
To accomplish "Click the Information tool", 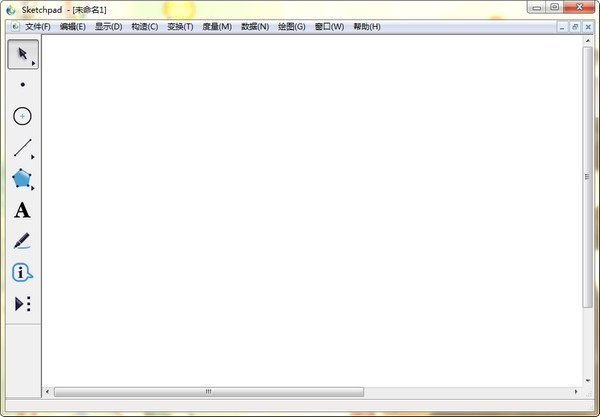I will pos(22,272).
